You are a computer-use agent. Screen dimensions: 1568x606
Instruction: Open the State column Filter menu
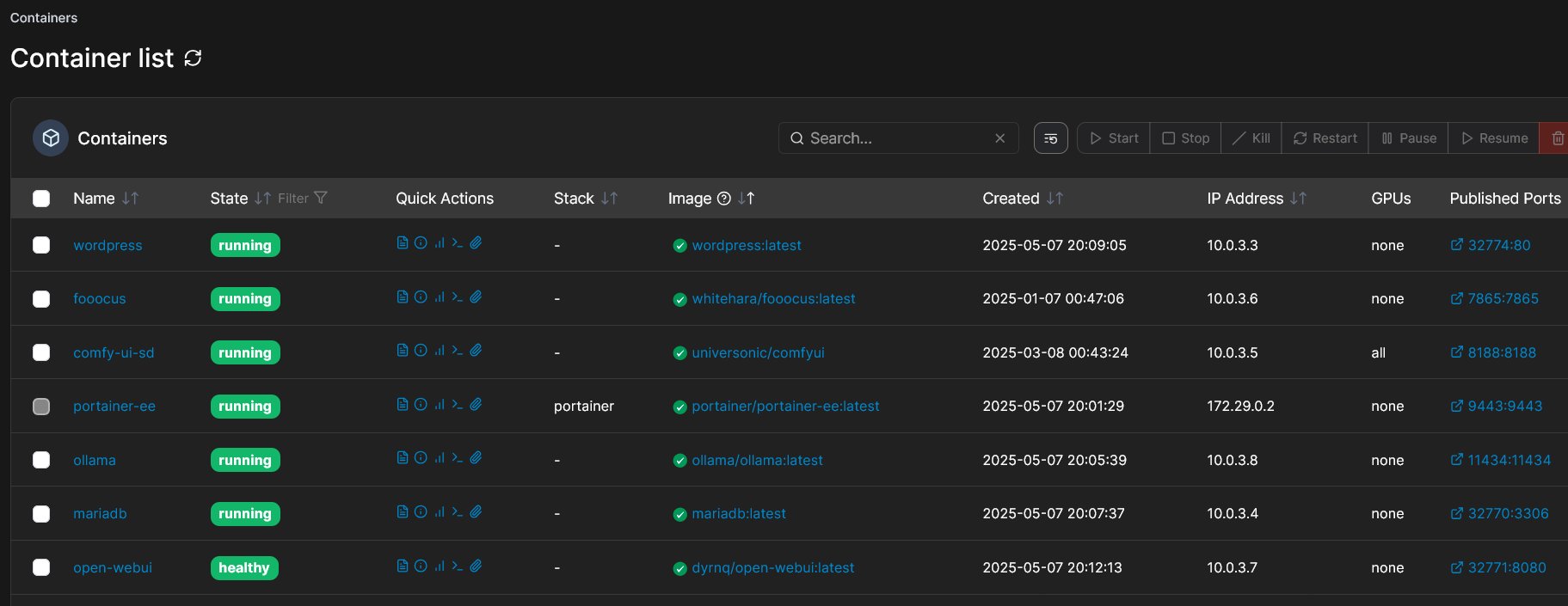[x=303, y=199]
